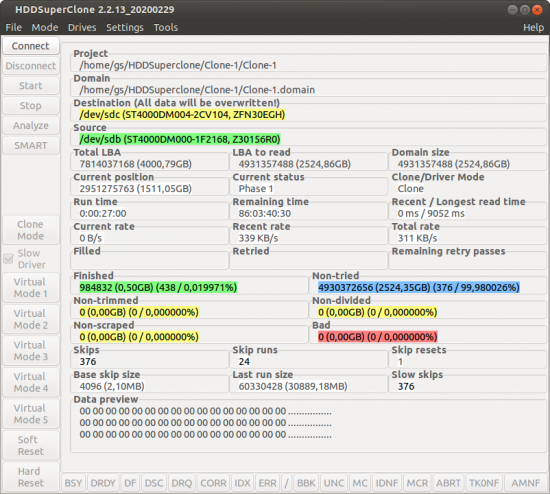
Task: Click the red Bad sectors value
Action: pyautogui.click(x=377, y=337)
